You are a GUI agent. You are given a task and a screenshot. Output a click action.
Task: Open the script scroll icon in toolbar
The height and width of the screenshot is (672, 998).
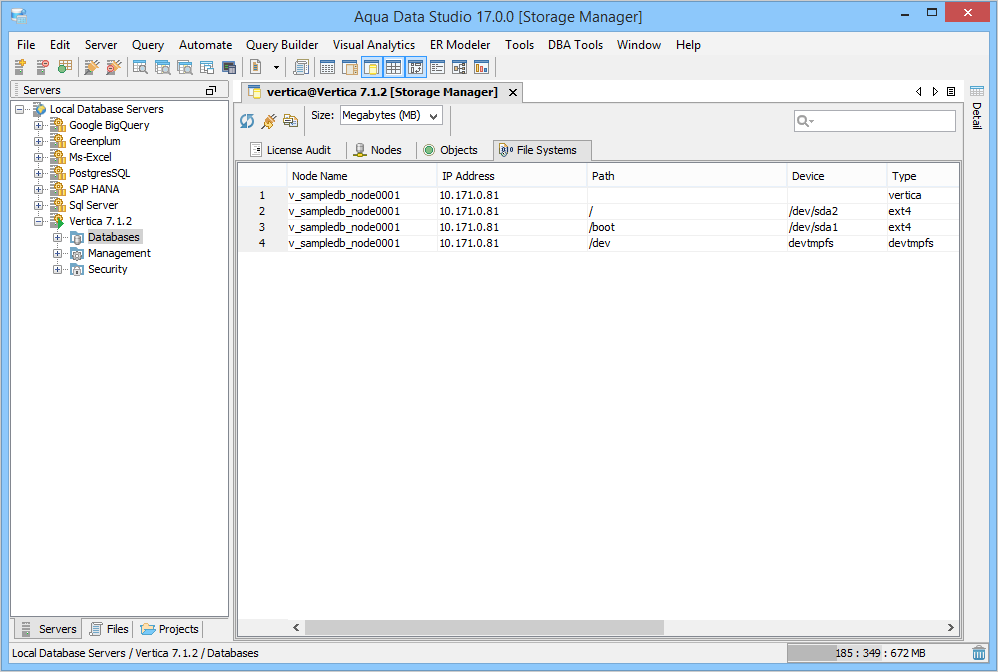point(301,67)
